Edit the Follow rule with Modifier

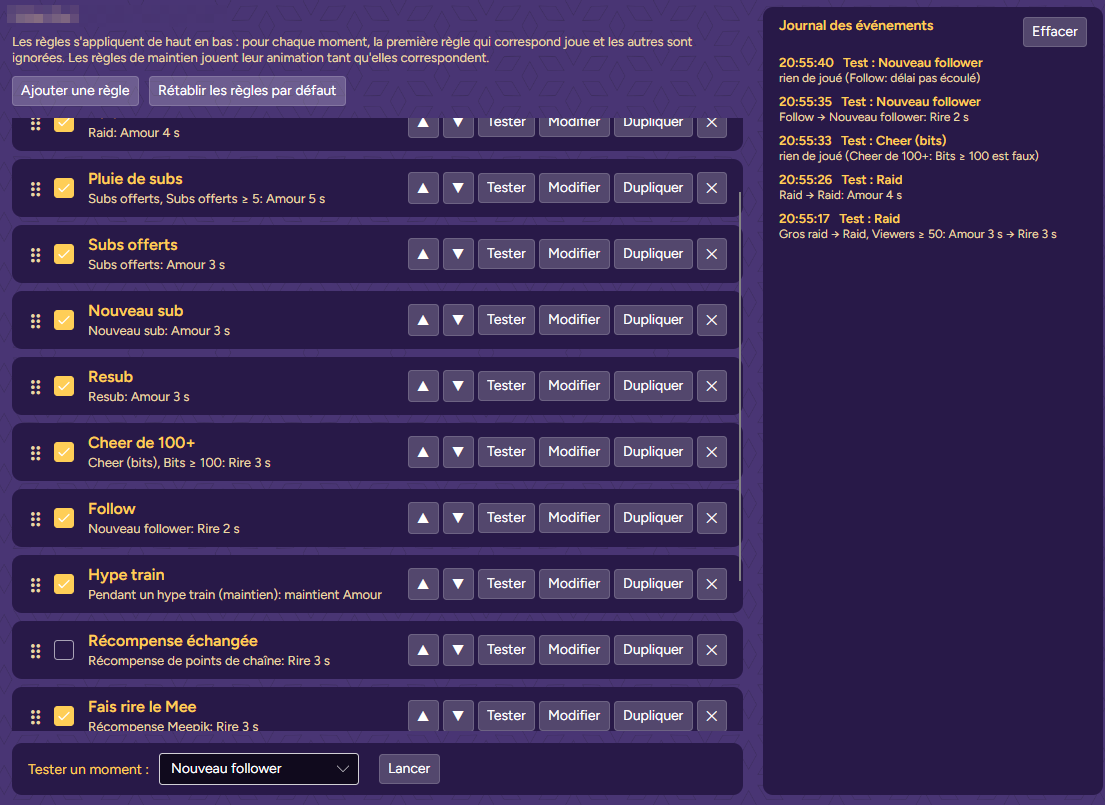tap(574, 518)
